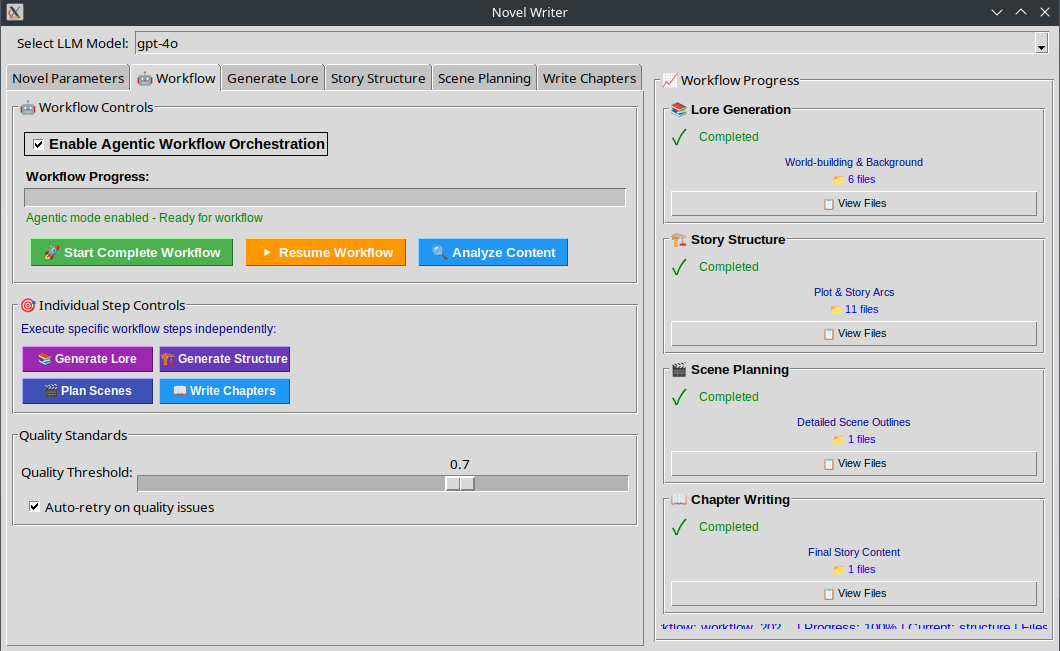Click the book icon next to Chapter Writing
Screen dimensions: 1060x651
pyautogui.click(x=679, y=500)
